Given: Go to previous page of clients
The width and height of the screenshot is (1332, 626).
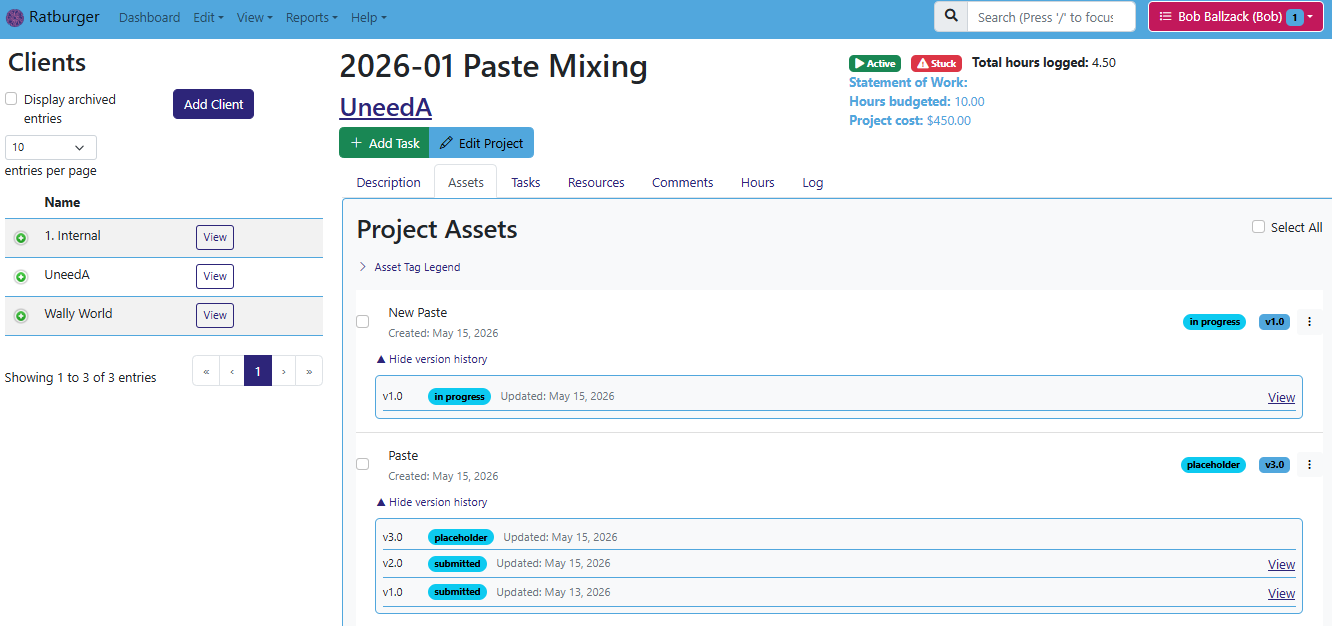Looking at the screenshot, I should (232, 371).
